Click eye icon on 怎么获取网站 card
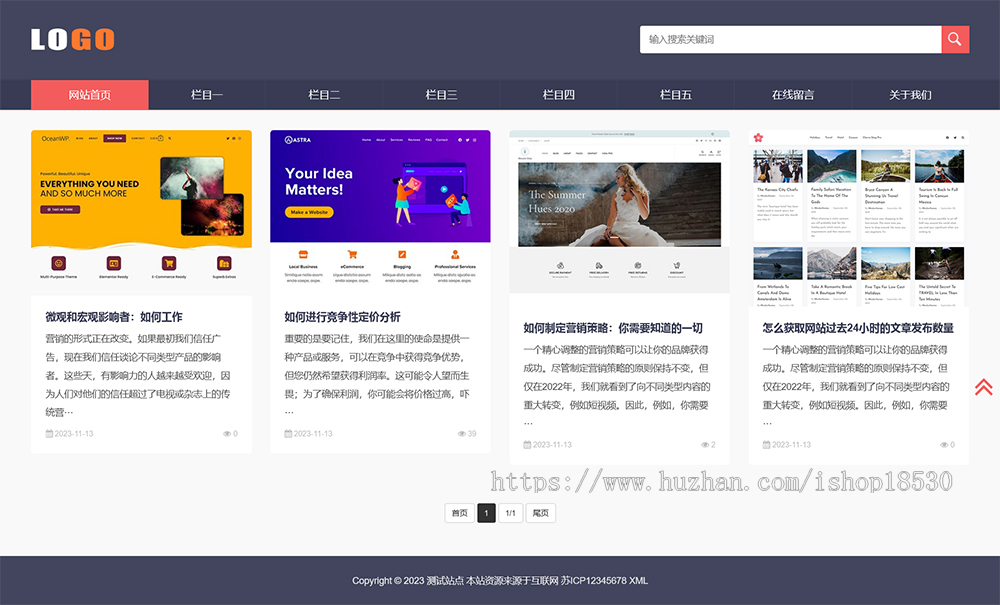Screen dimensions: 1000x605 click(944, 444)
